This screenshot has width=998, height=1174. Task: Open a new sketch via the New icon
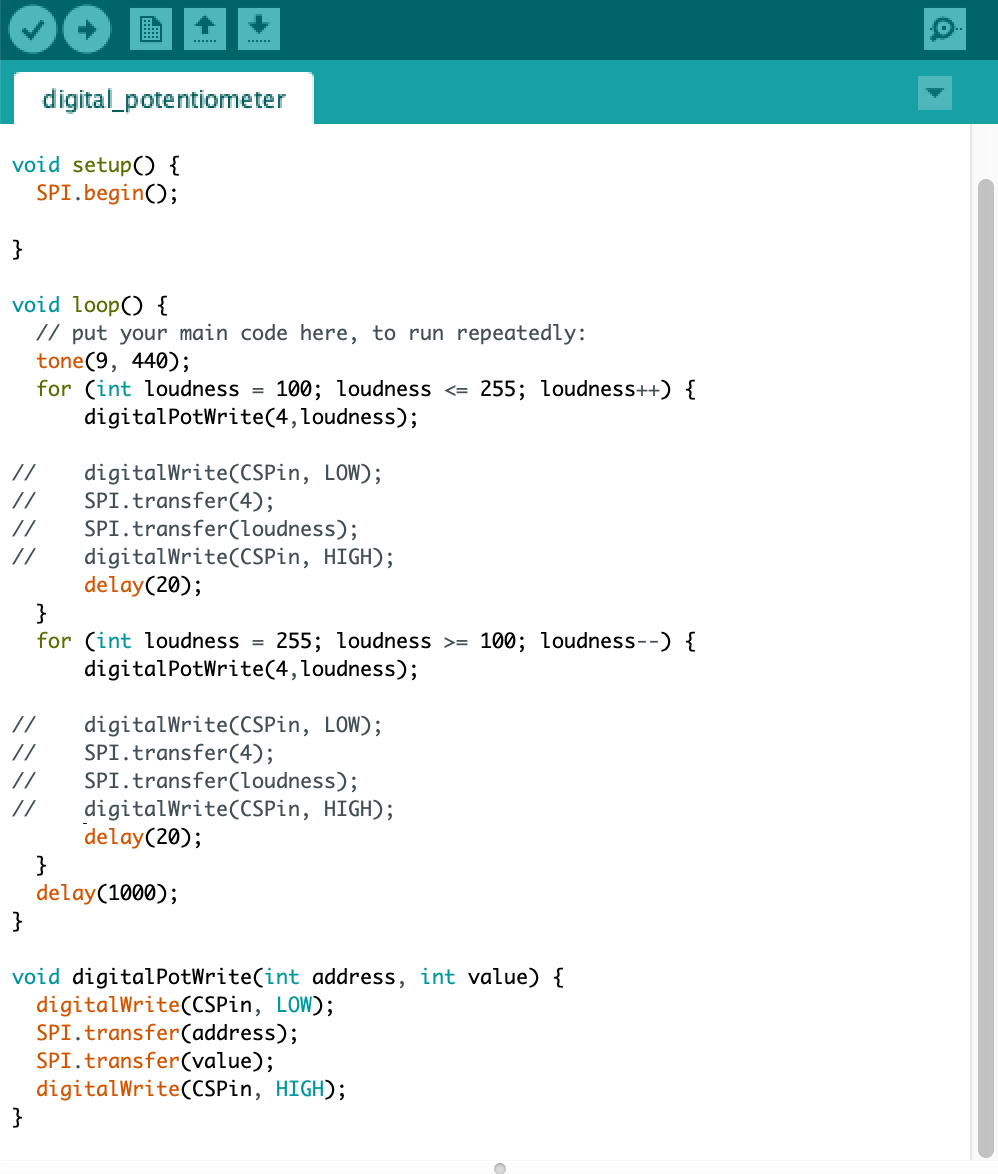[x=150, y=29]
